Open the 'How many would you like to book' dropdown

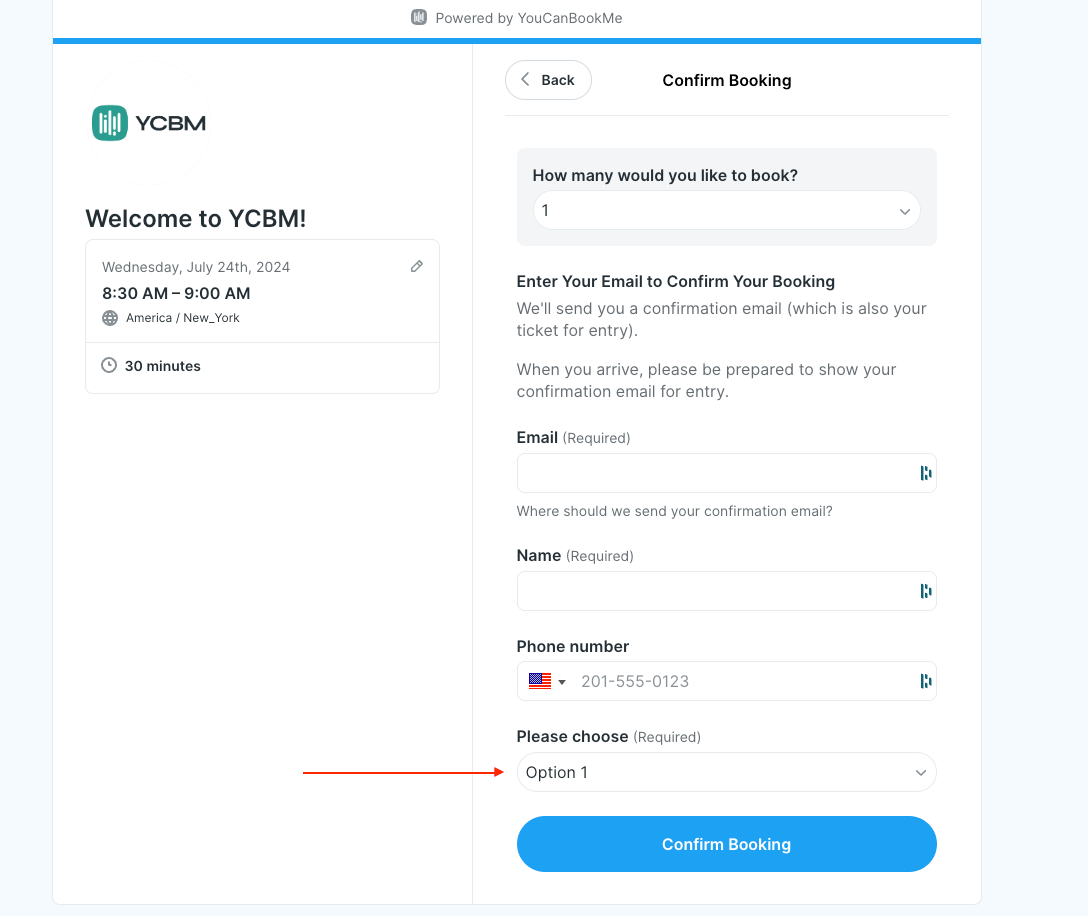coord(726,210)
